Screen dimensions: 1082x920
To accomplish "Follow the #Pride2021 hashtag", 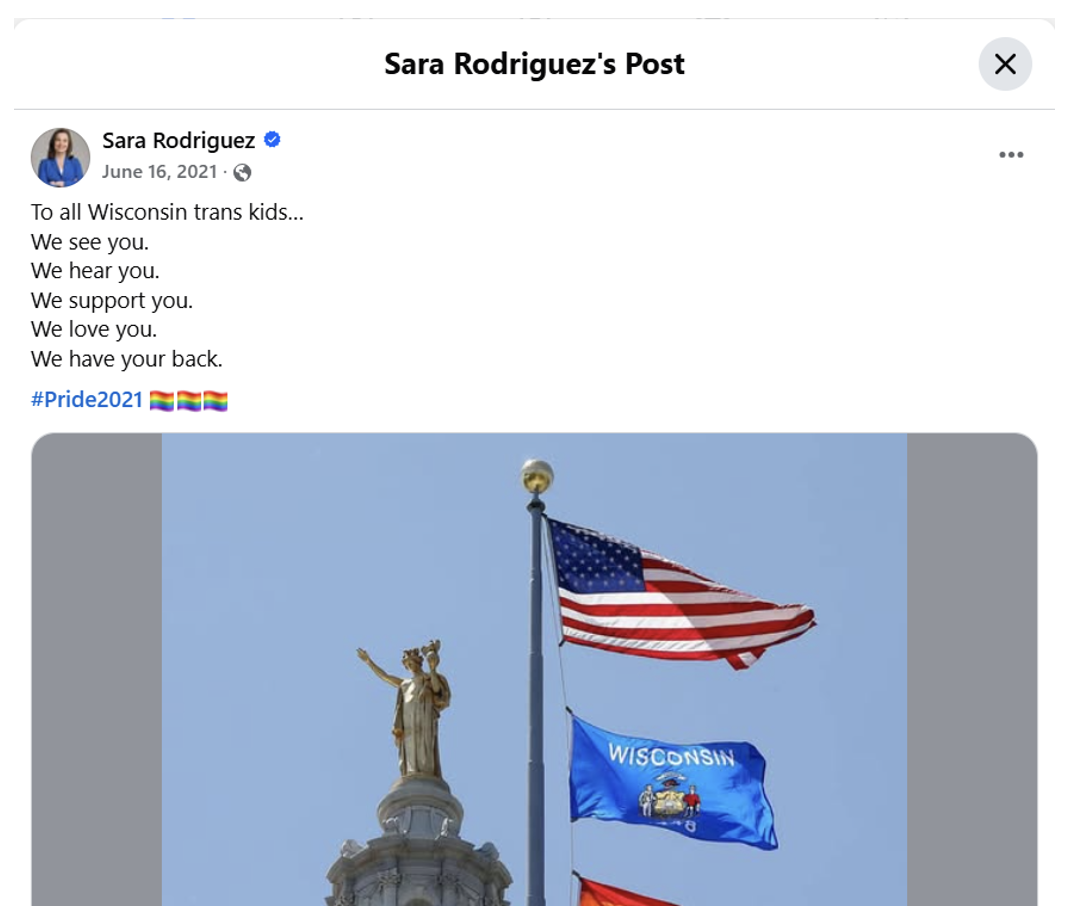I will [x=87, y=400].
